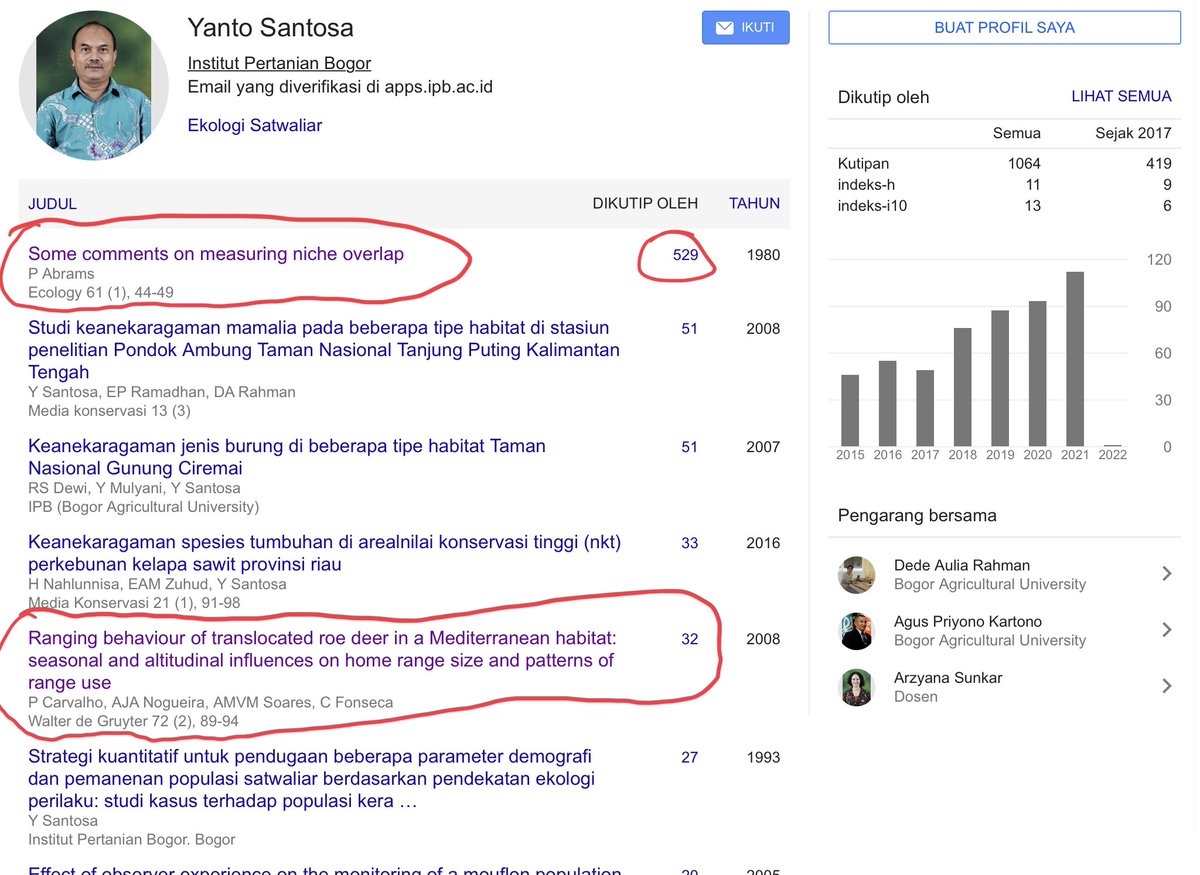View 27 citations for the 1993 article
The height and width of the screenshot is (875, 1200).
point(689,757)
